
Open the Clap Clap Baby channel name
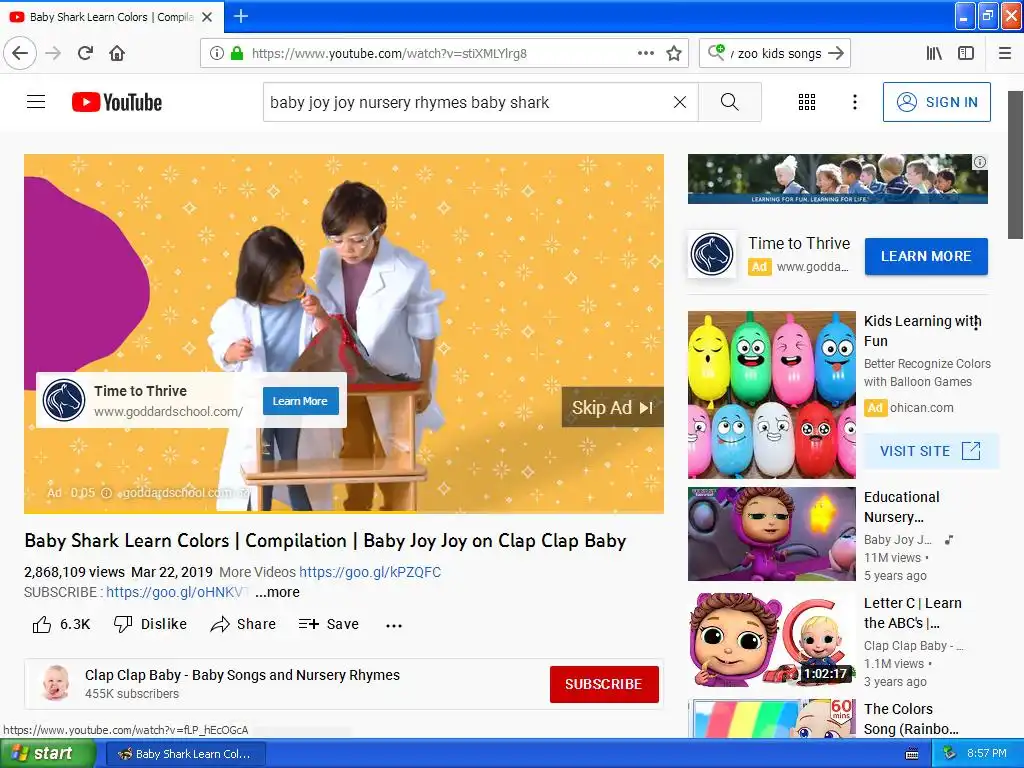pos(242,675)
